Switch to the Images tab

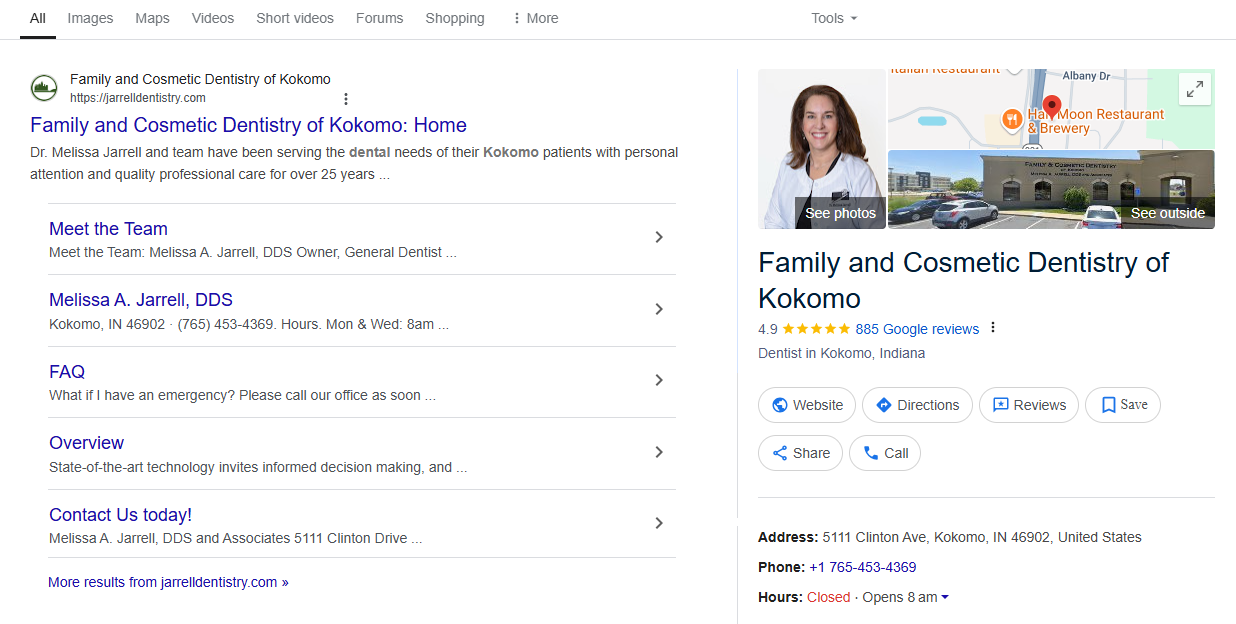click(x=90, y=18)
